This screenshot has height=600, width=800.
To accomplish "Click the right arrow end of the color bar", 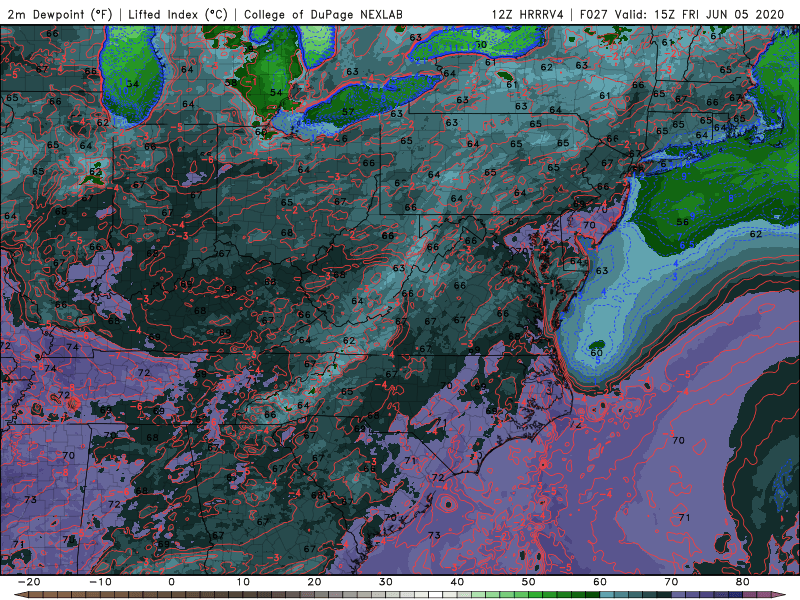I will 780,595.
